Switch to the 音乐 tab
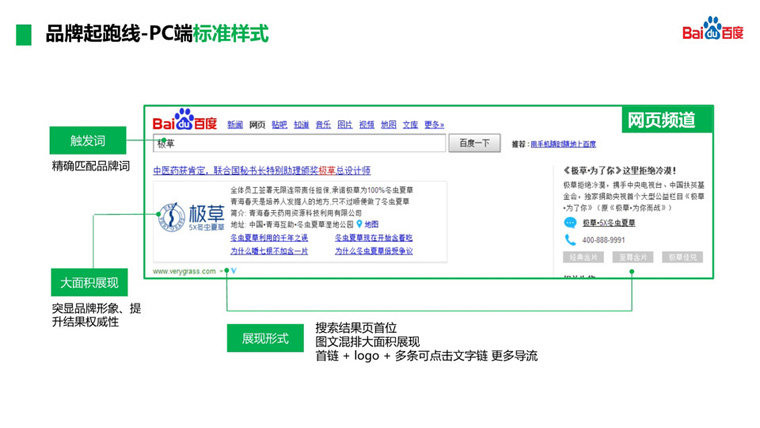This screenshot has width=760, height=428. tap(323, 125)
